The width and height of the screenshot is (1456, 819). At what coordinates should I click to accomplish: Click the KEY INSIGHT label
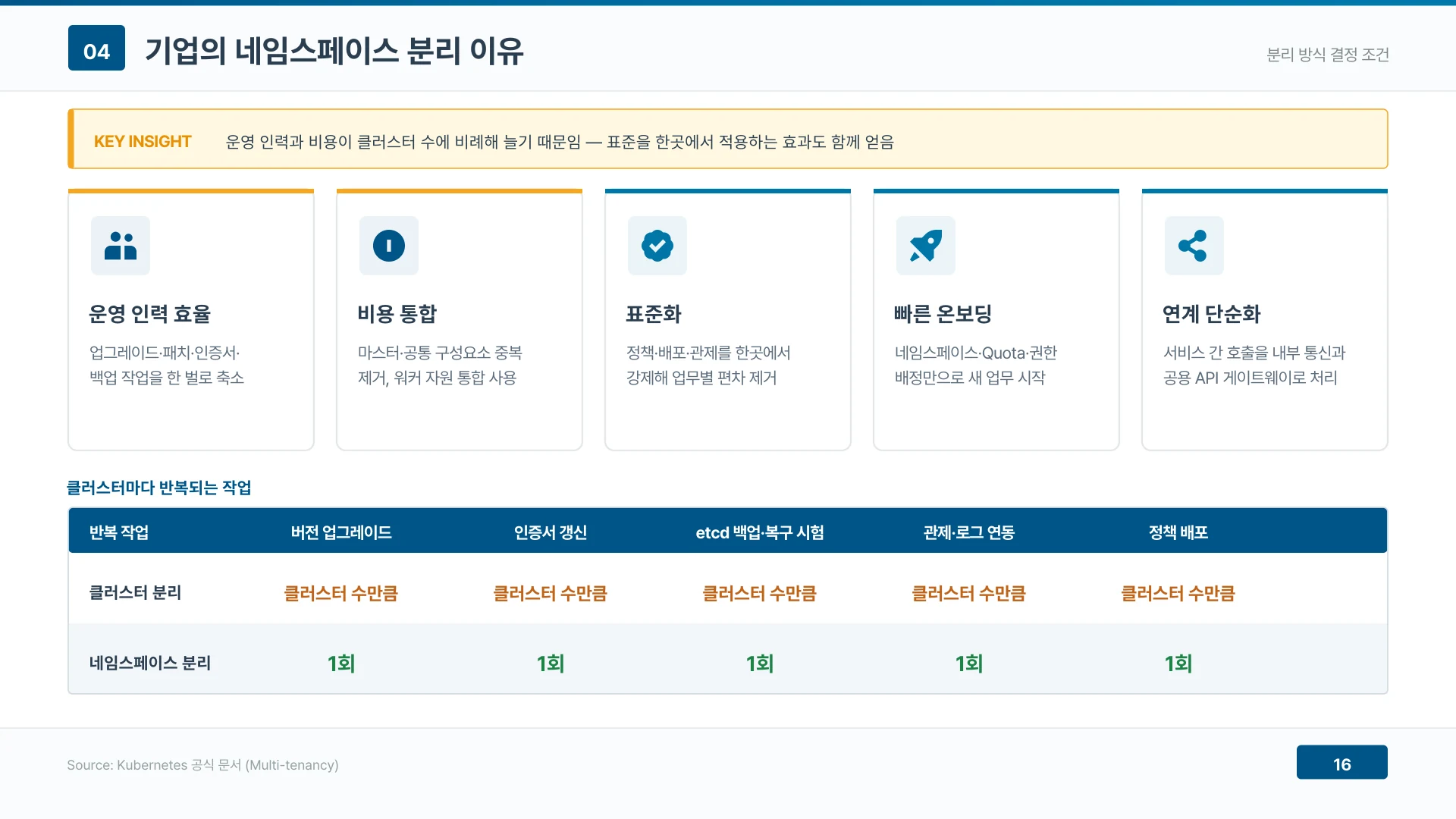coord(143,142)
